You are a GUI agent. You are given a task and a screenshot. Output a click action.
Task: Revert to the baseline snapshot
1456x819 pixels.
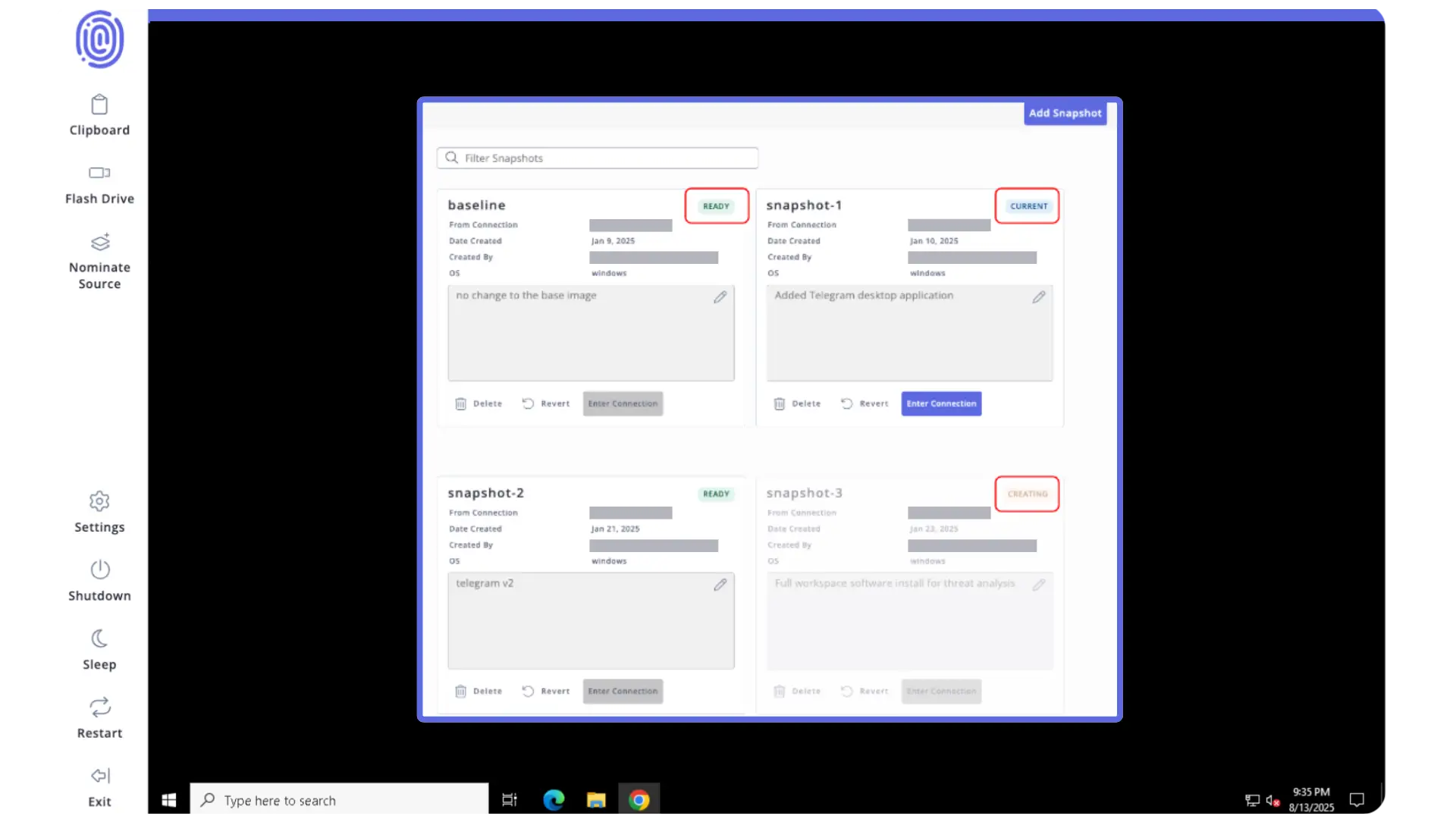coord(546,403)
